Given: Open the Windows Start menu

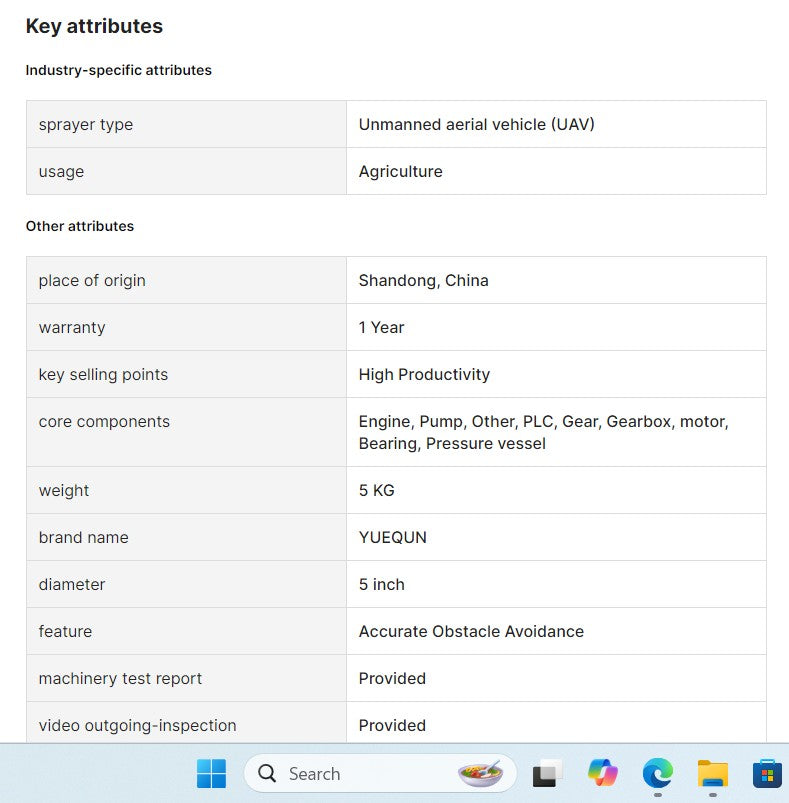Looking at the screenshot, I should click(211, 773).
